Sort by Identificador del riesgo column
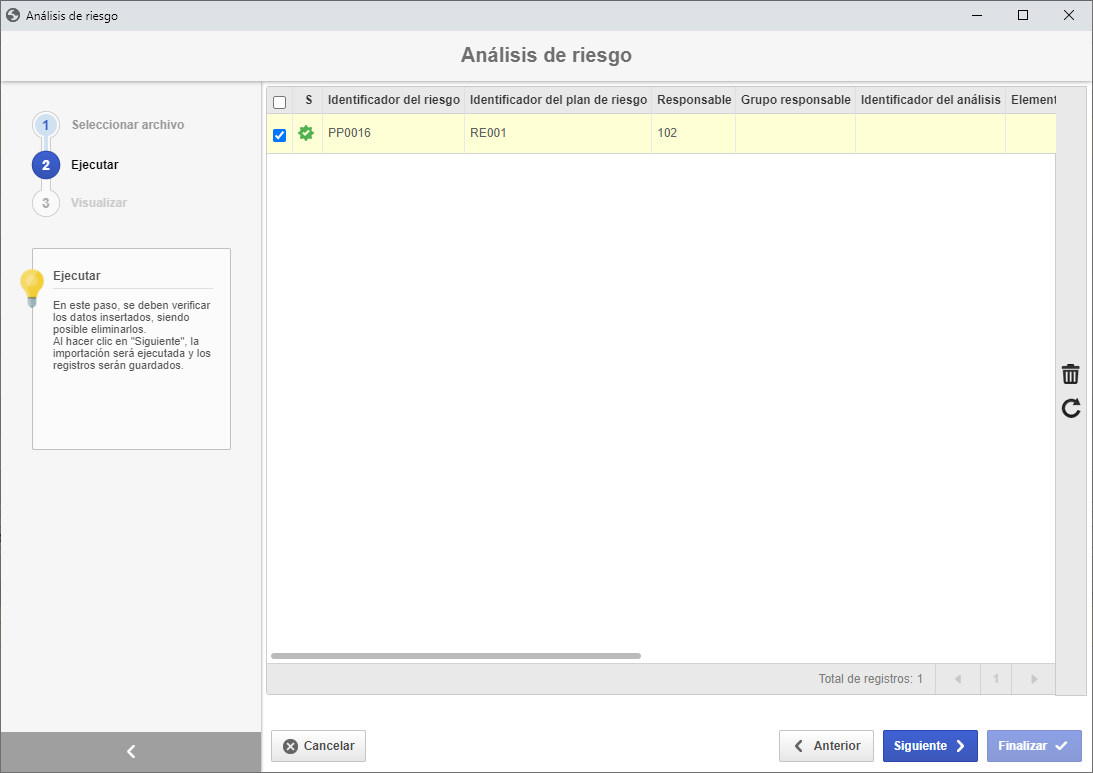1093x773 pixels. (394, 100)
